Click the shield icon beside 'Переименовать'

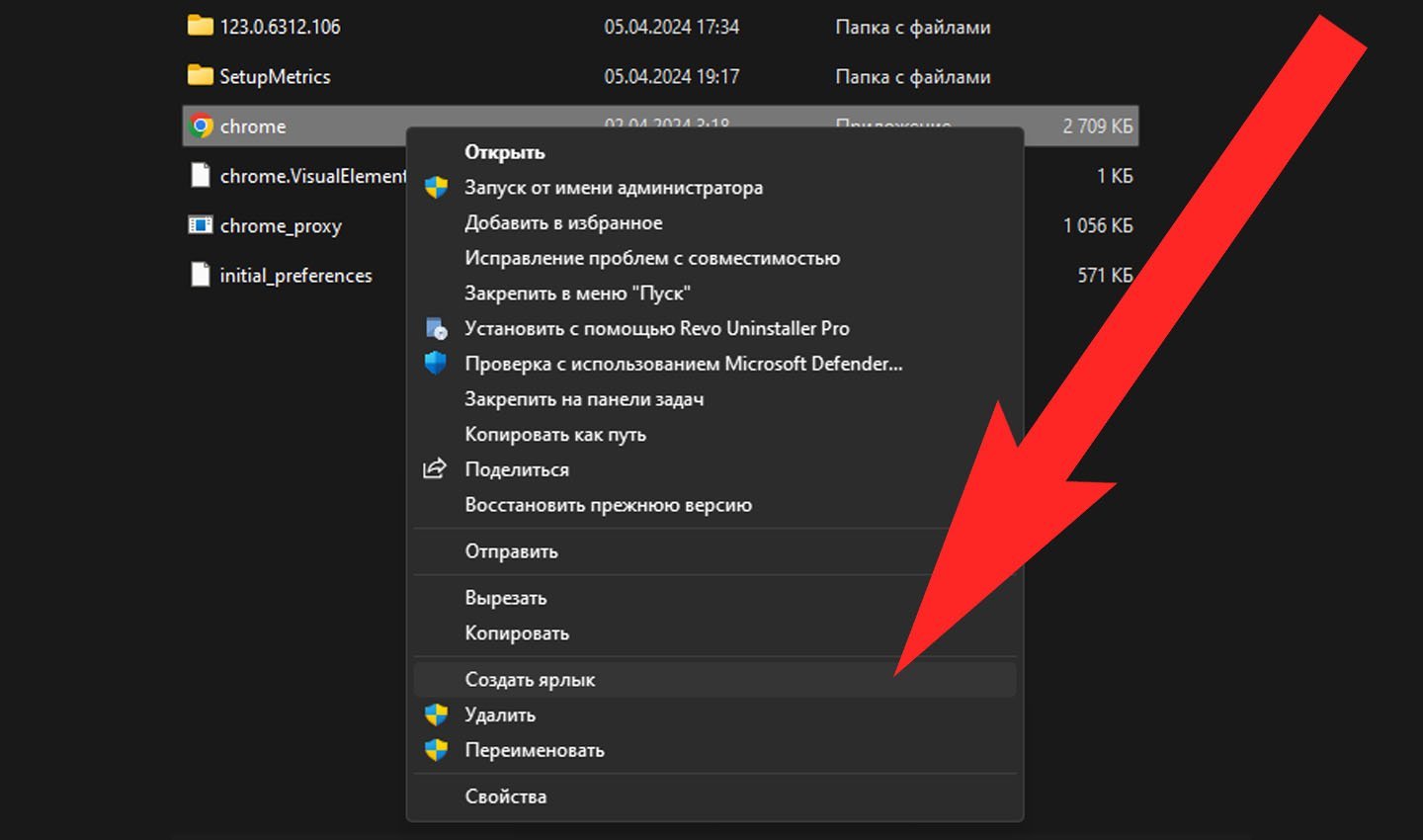(x=436, y=750)
